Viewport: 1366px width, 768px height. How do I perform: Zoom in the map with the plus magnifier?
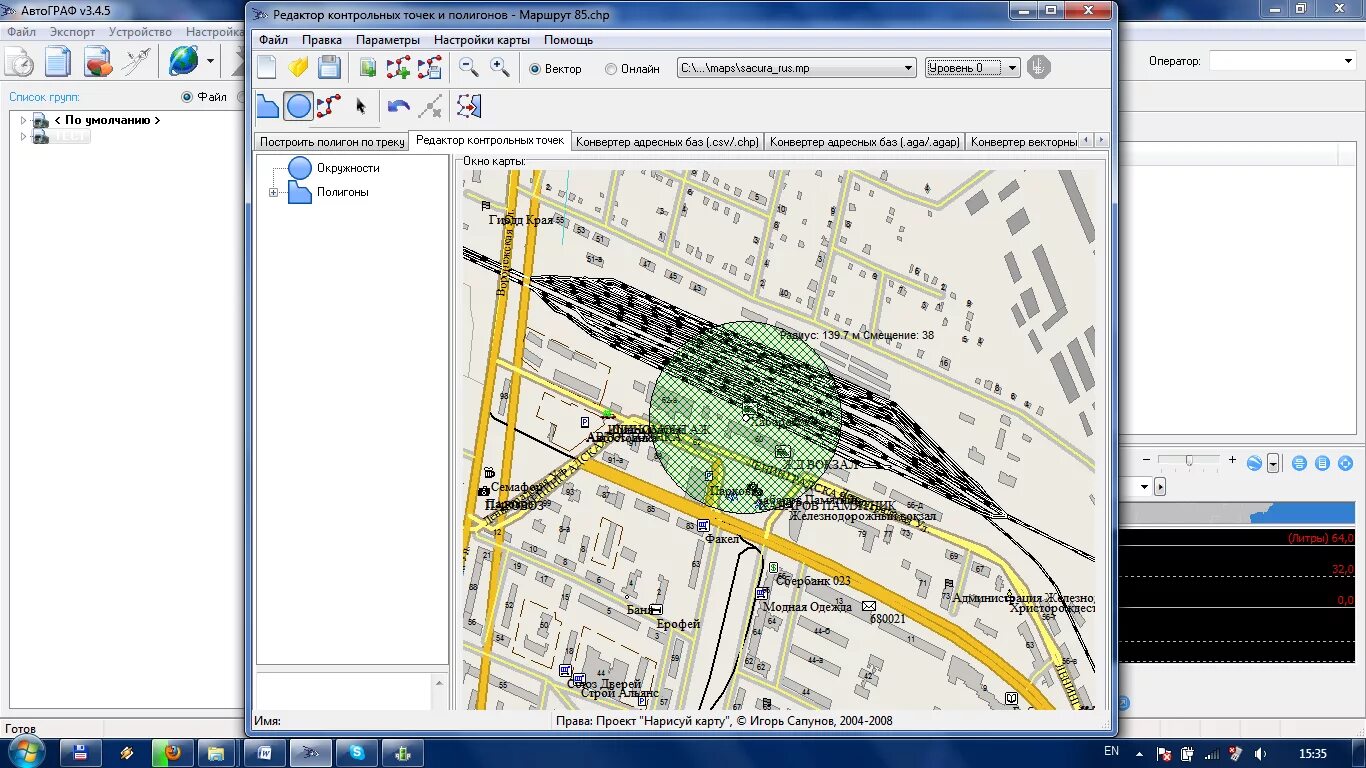[x=499, y=68]
